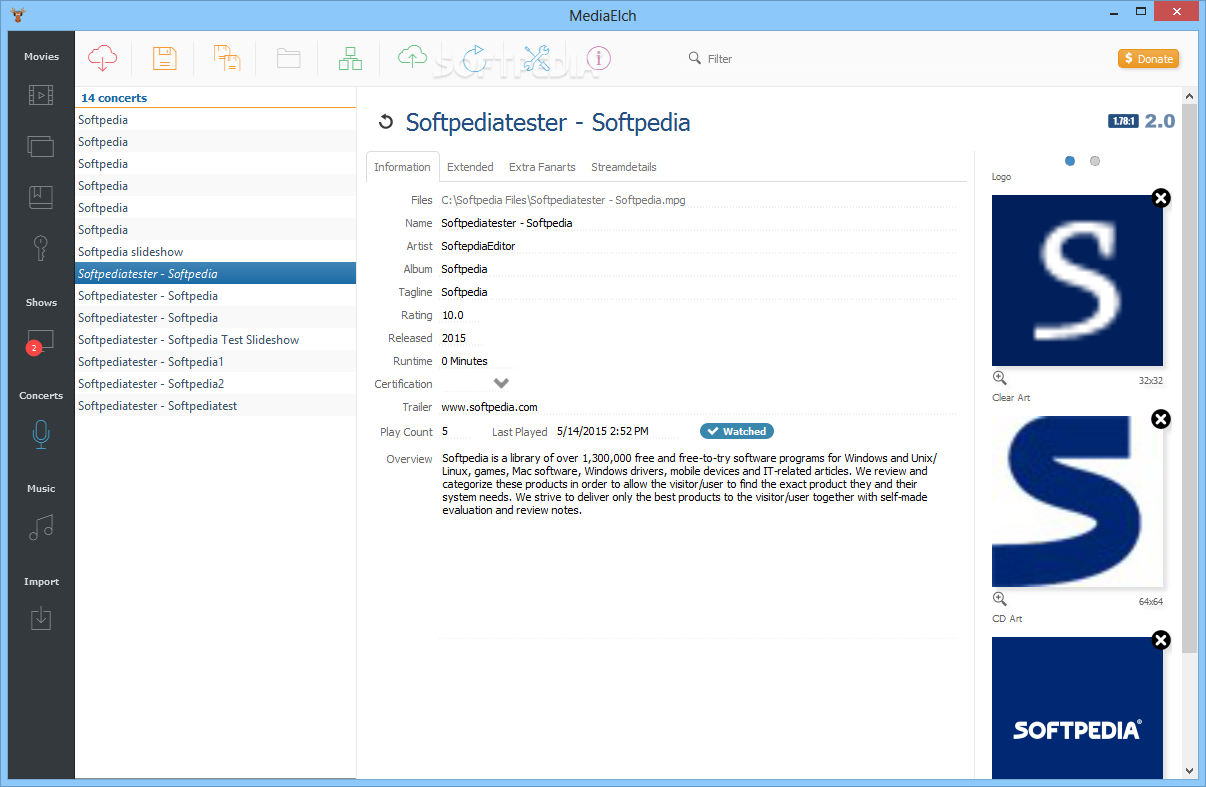Save the current concert with floppy icon
This screenshot has height=787, width=1206.
pos(165,58)
